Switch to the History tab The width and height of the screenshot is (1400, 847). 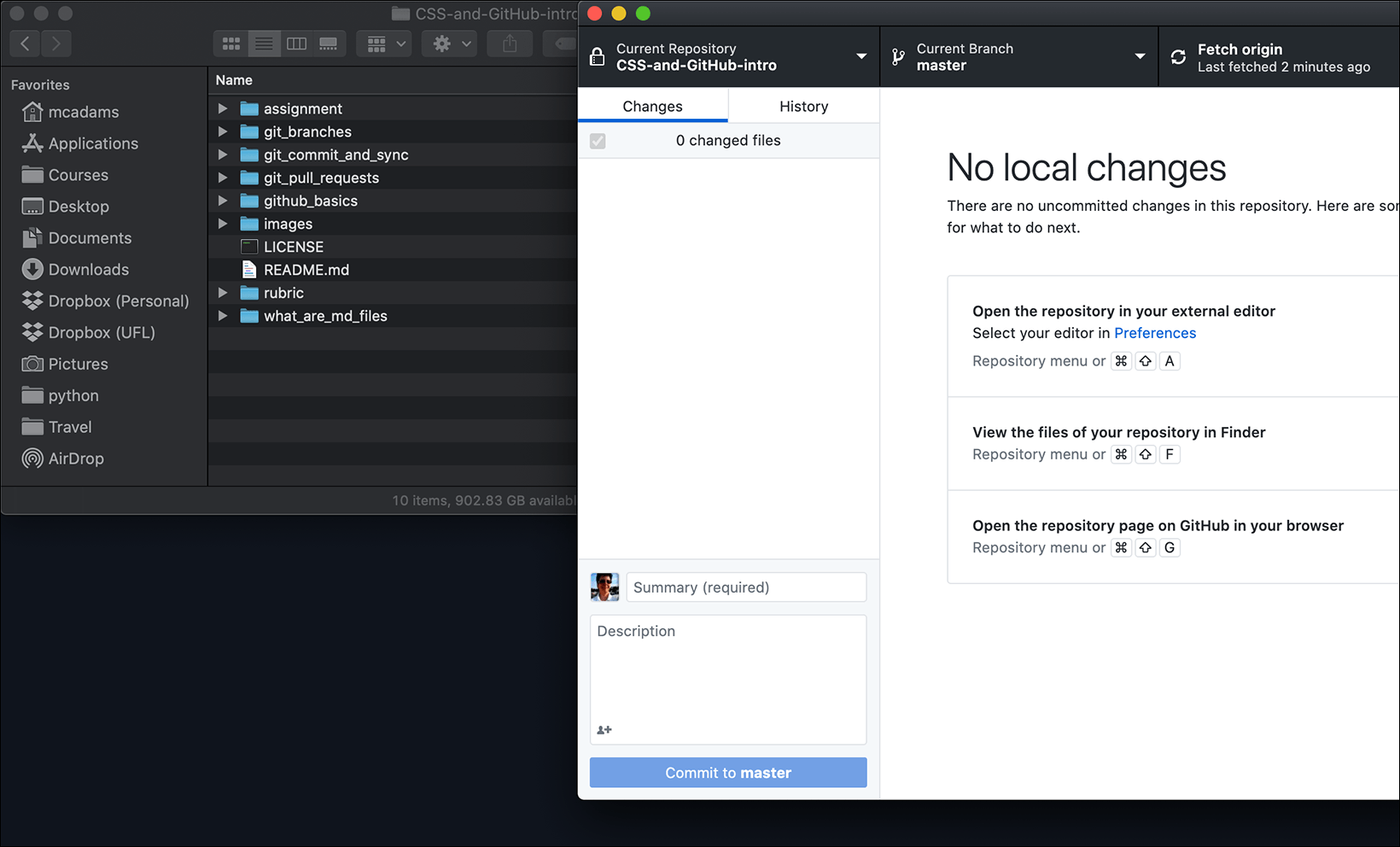[x=803, y=106]
